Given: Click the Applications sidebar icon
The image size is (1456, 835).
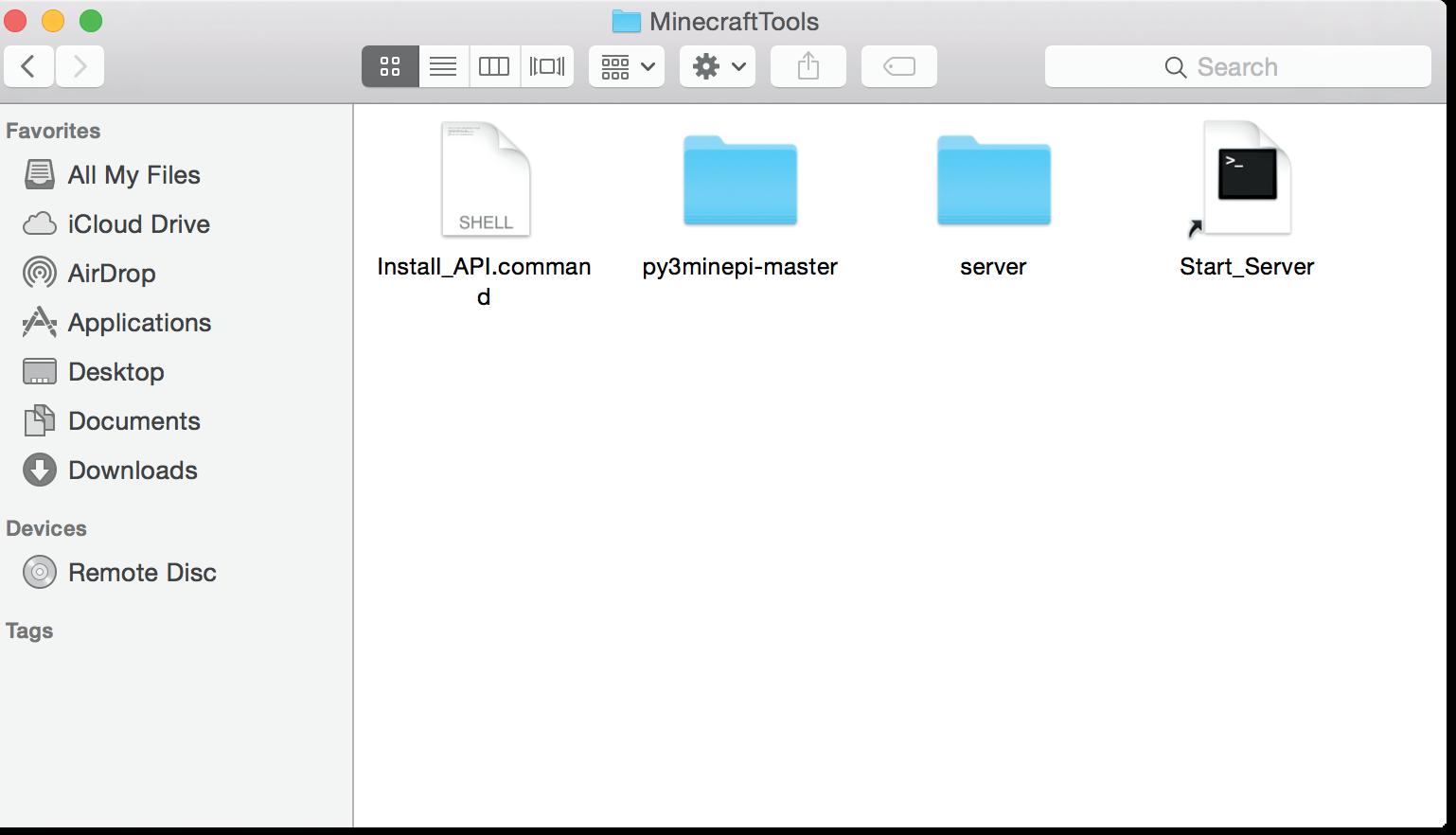Looking at the screenshot, I should 39,322.
